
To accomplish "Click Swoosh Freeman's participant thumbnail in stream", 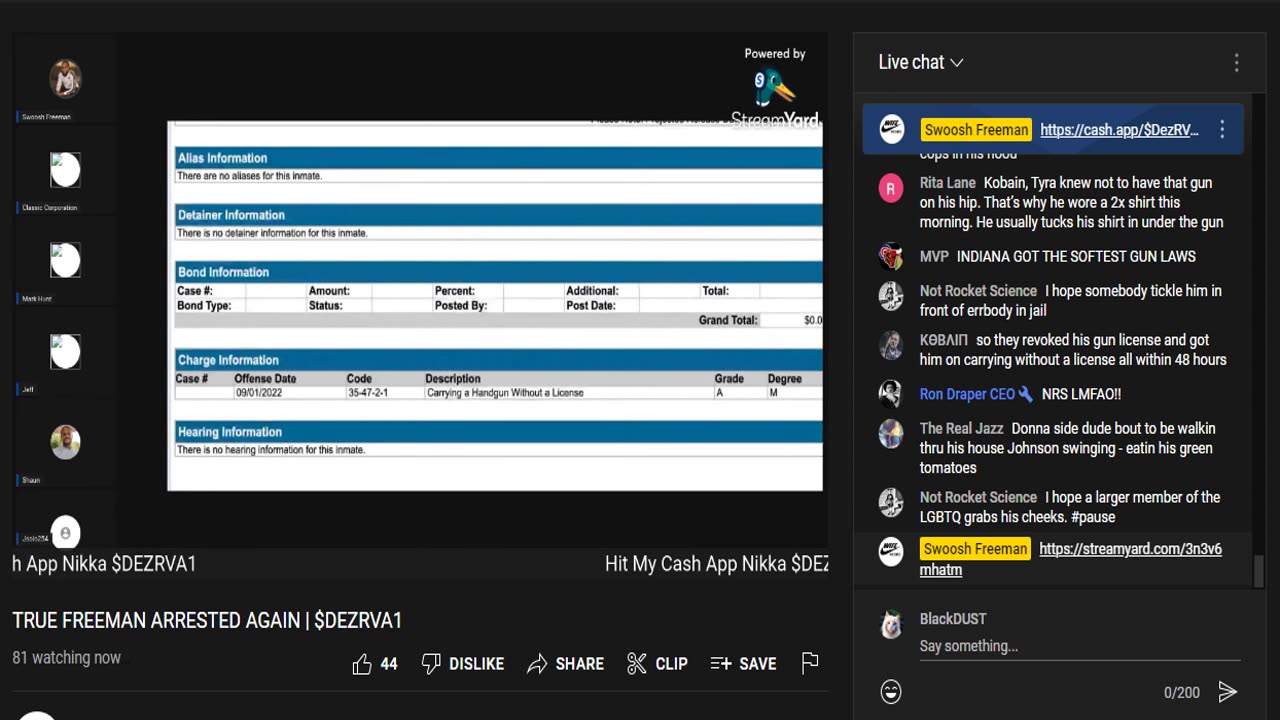I will coord(65,79).
